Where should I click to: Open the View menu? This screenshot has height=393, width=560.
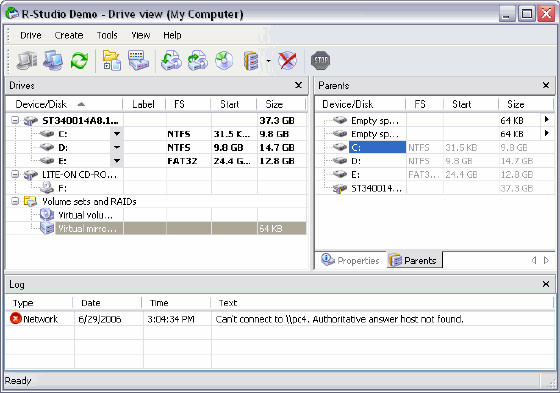(x=140, y=35)
